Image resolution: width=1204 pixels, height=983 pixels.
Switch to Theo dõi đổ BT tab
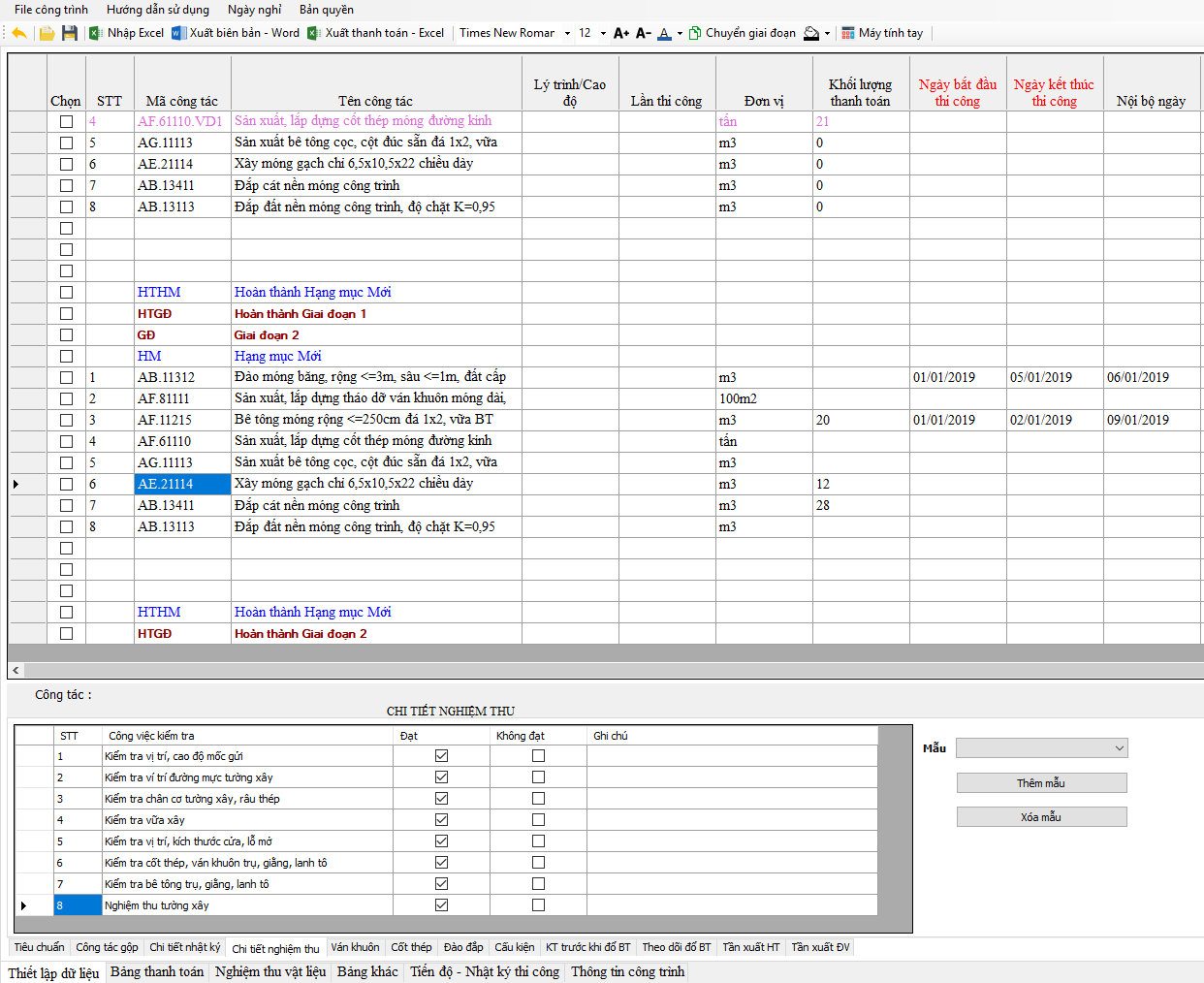(x=677, y=947)
